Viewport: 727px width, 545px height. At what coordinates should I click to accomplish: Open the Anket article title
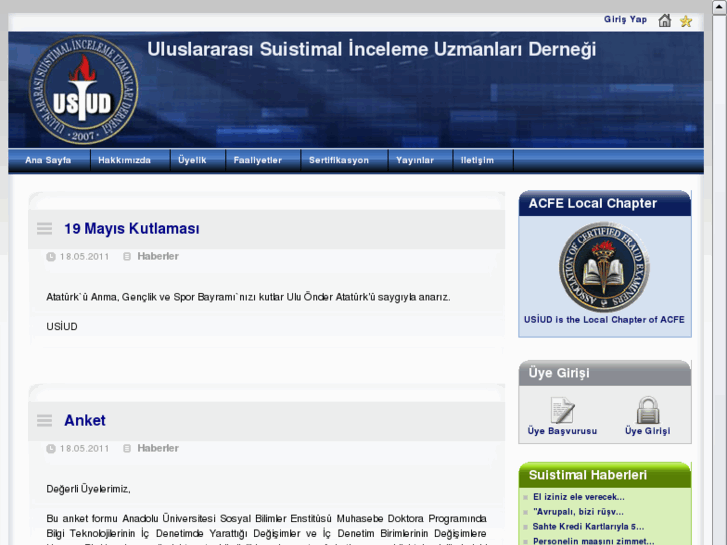[85, 421]
